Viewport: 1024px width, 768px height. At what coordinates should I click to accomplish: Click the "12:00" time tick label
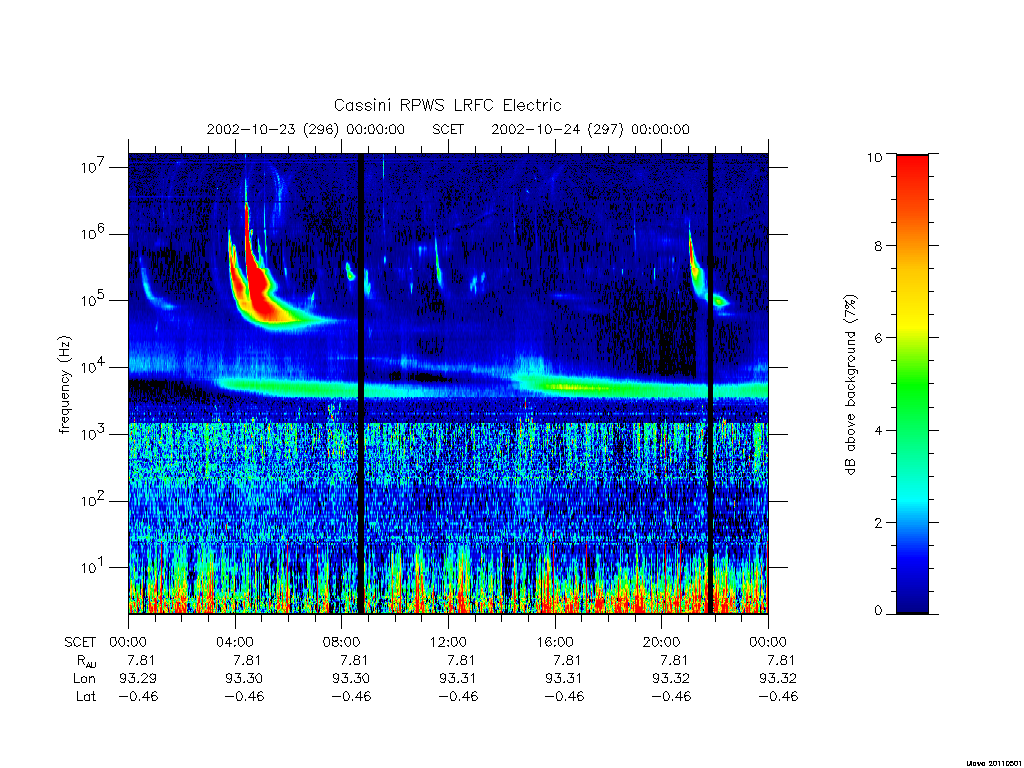(448, 642)
